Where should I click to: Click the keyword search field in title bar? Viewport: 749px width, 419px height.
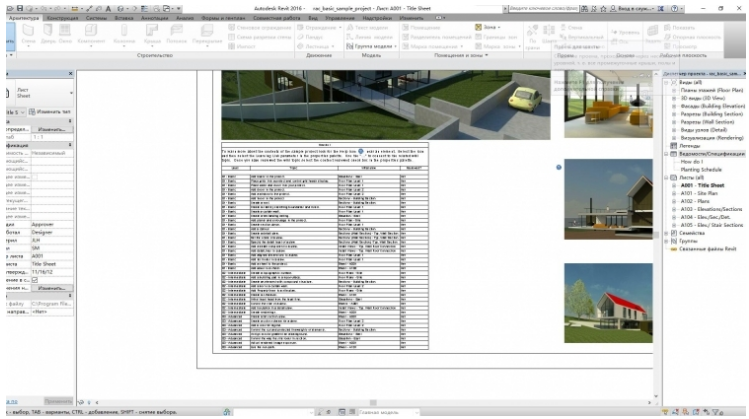point(532,6)
